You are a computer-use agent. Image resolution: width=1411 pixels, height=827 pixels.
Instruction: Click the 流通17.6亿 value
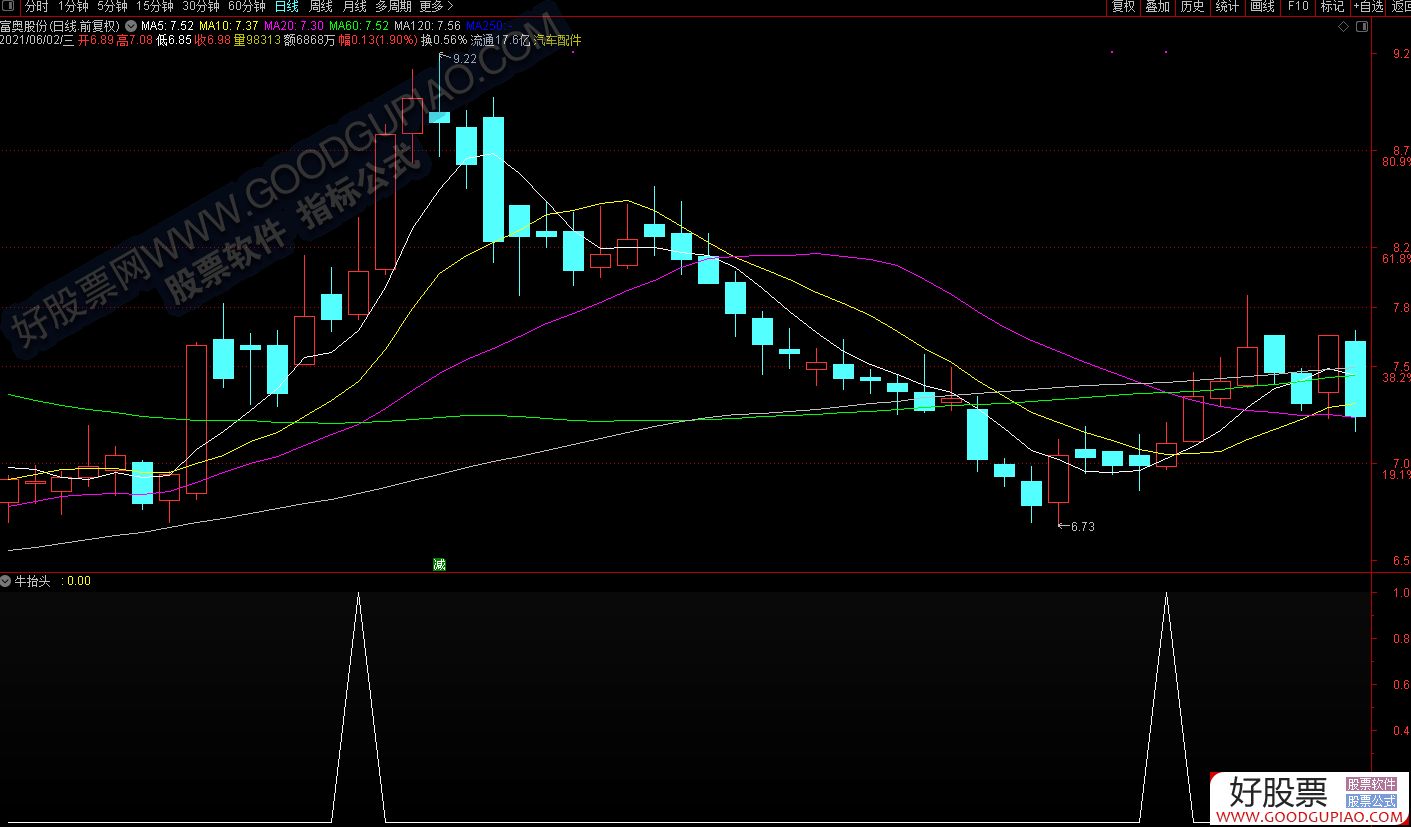(x=500, y=40)
